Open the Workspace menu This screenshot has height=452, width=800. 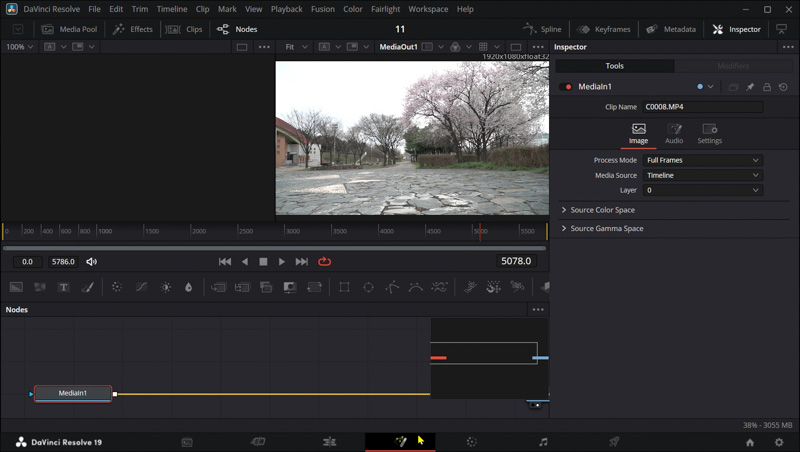(x=428, y=9)
